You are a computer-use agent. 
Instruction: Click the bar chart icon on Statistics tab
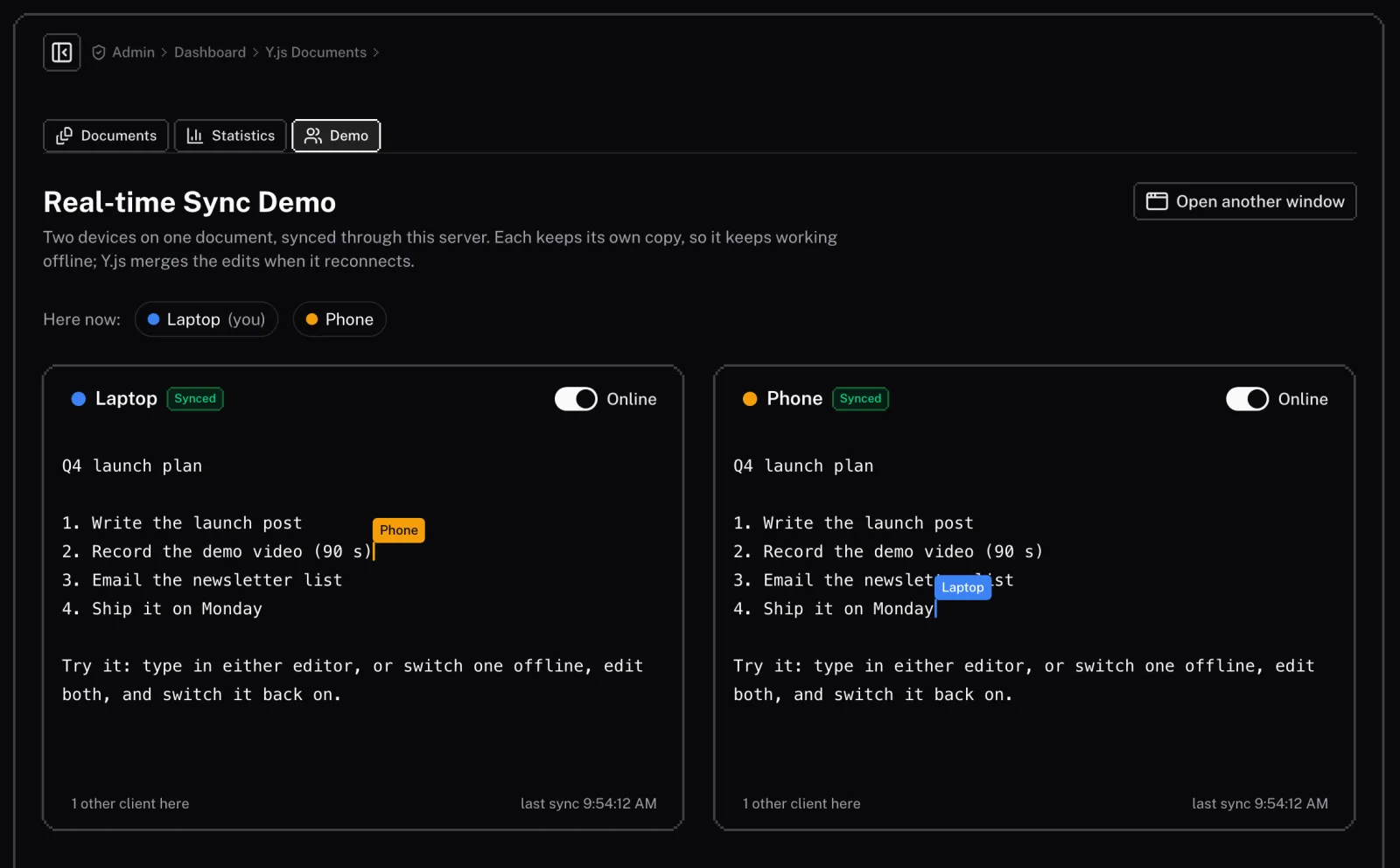195,136
